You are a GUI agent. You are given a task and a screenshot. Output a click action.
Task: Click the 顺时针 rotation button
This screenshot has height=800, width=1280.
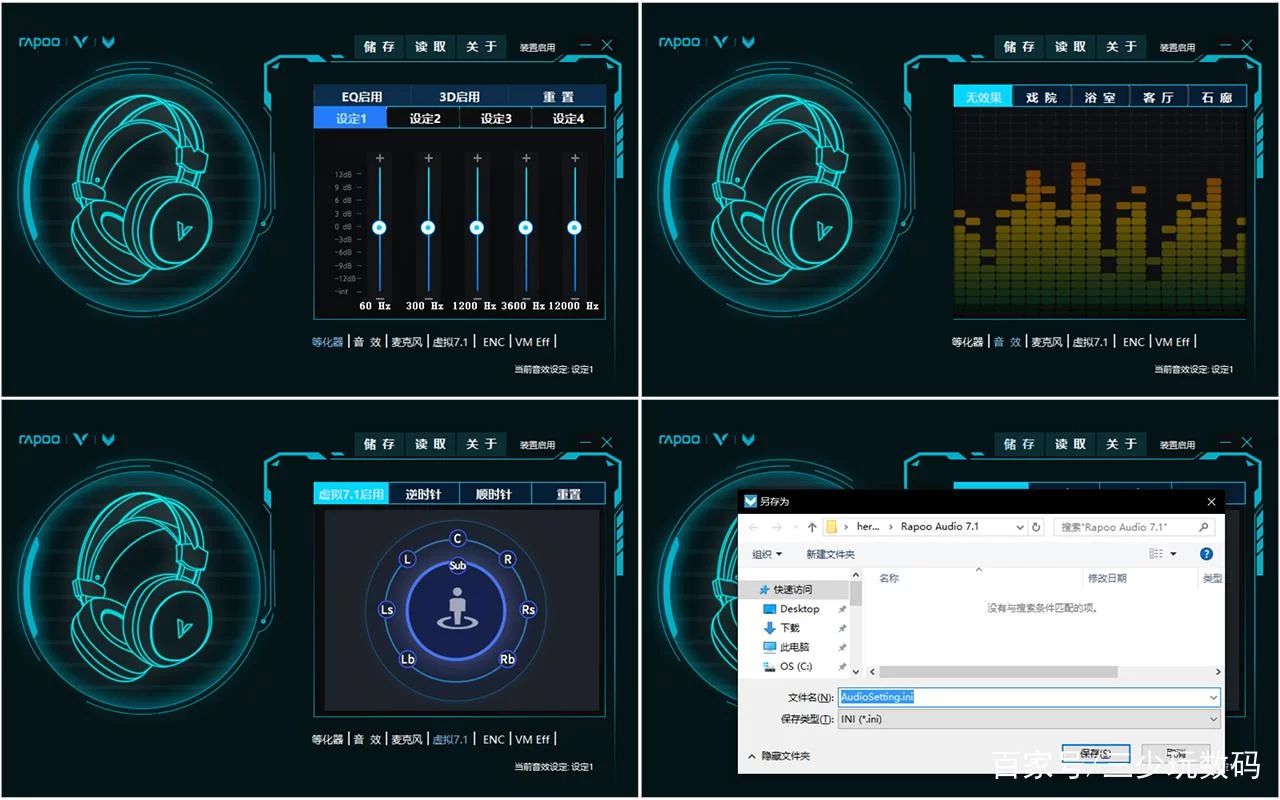(494, 494)
